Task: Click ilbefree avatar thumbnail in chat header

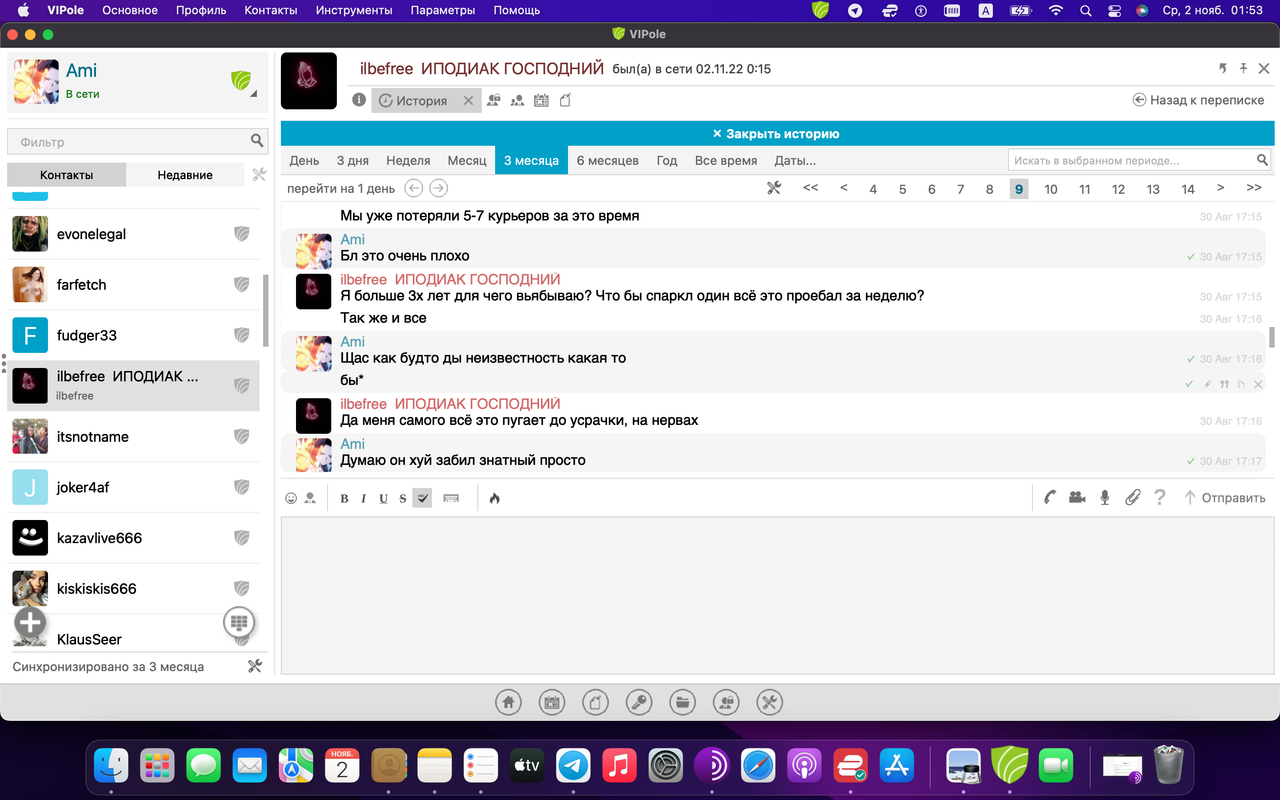Action: (309, 82)
